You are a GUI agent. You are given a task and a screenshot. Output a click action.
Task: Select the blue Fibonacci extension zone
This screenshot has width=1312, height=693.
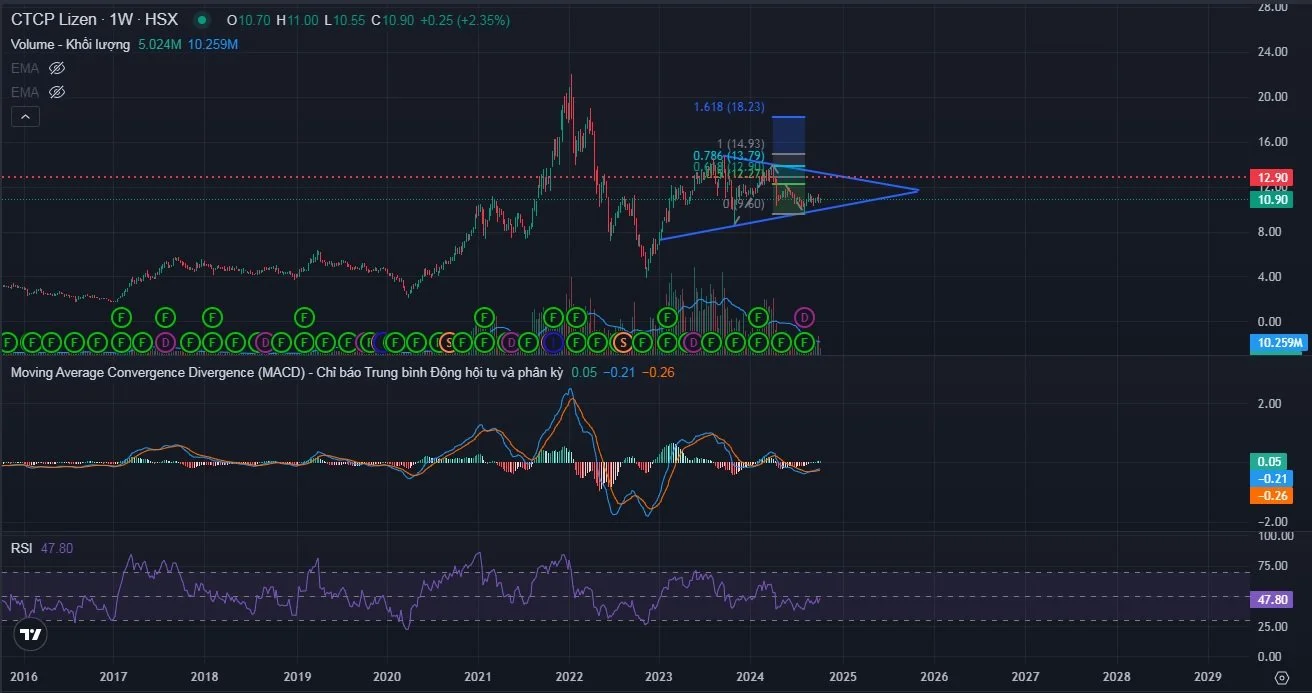tap(789, 135)
